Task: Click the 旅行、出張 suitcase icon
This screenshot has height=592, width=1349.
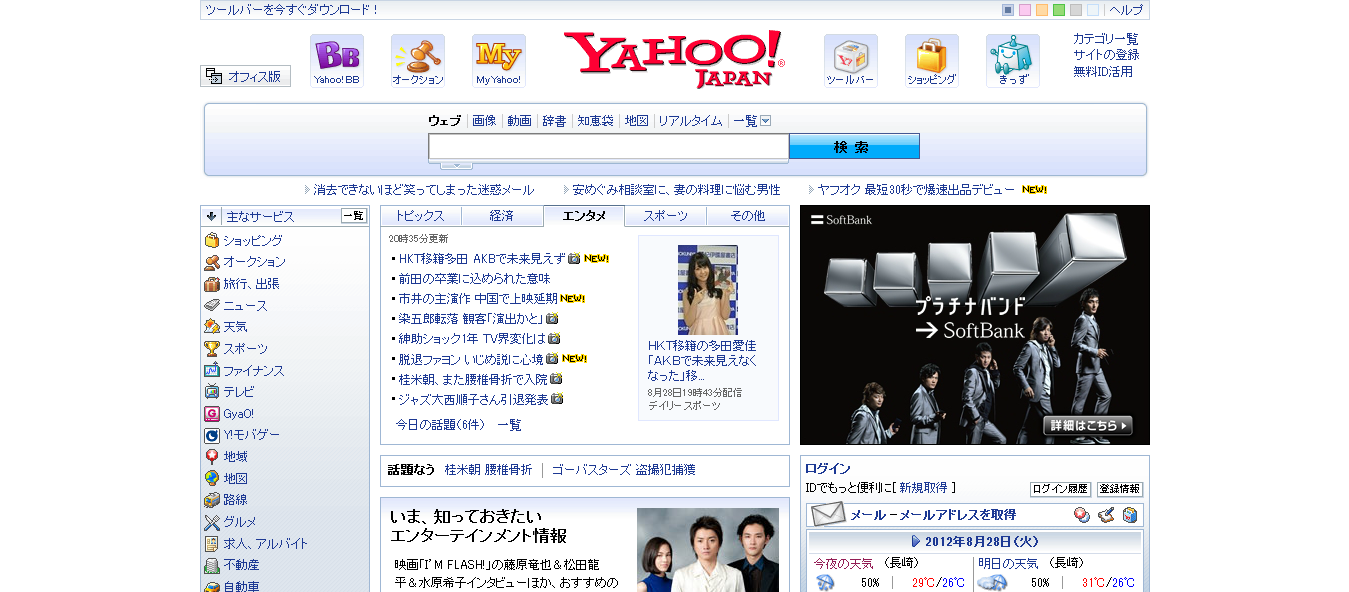Action: point(212,284)
